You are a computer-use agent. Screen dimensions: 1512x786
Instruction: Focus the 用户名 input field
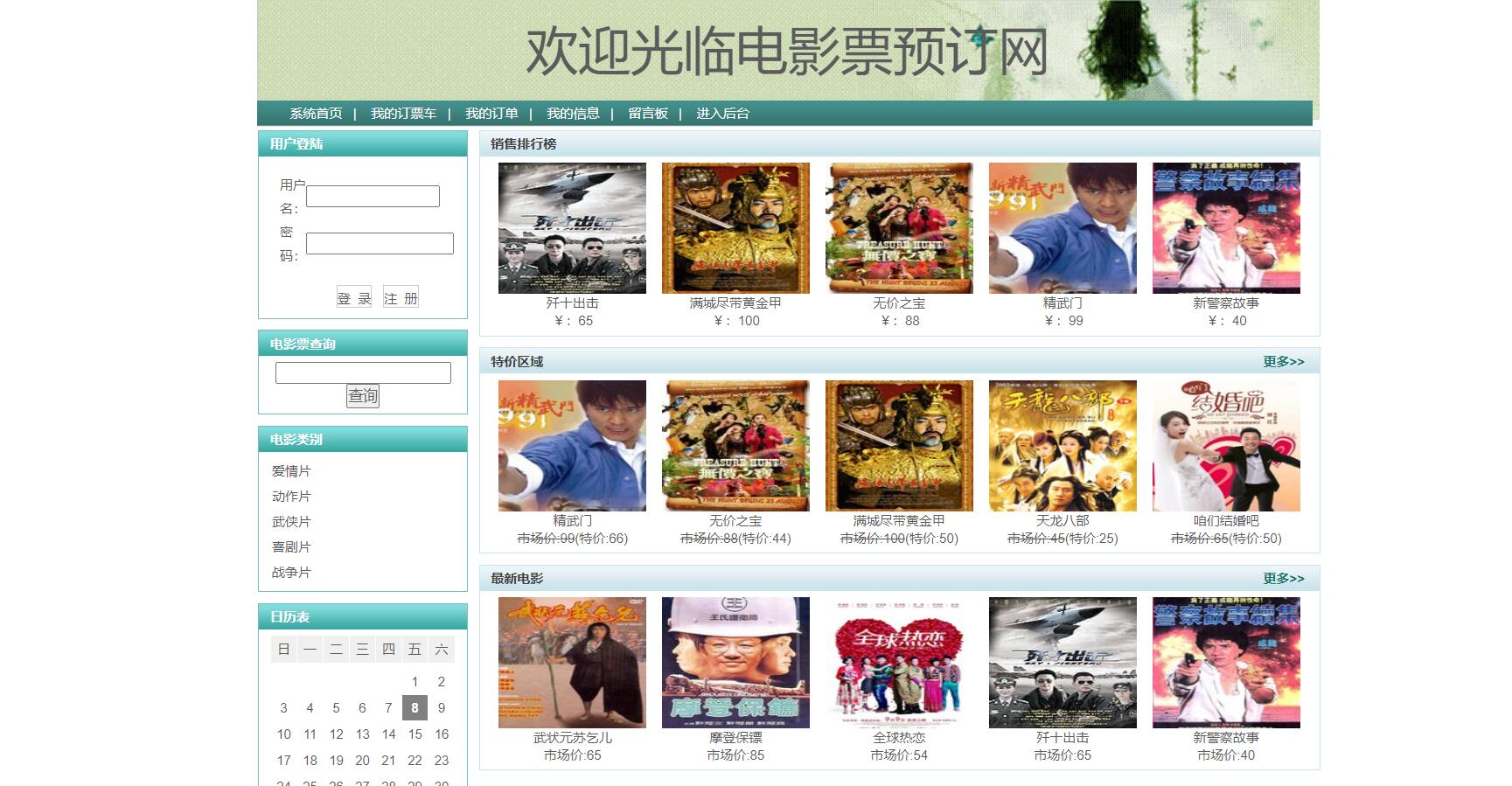[x=373, y=197]
